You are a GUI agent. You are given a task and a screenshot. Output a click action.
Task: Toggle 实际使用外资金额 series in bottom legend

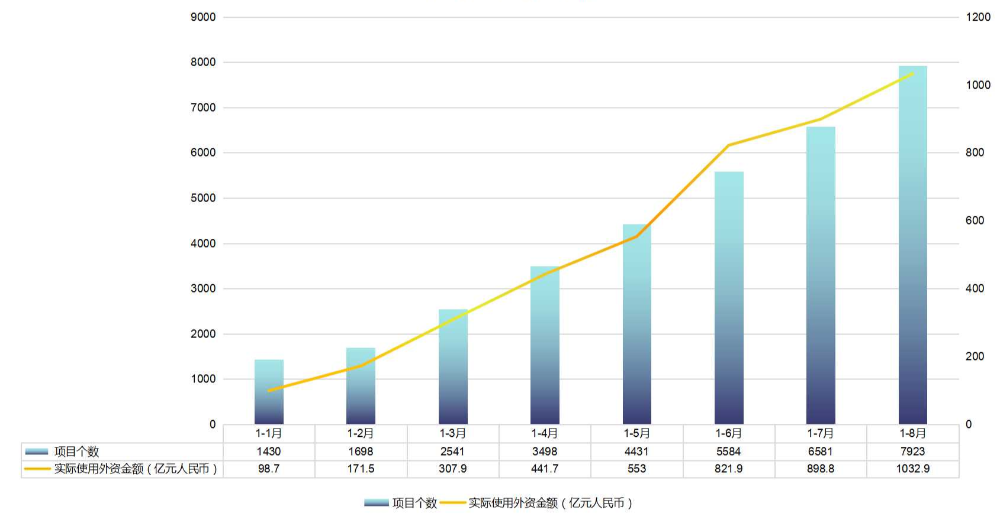pos(551,503)
